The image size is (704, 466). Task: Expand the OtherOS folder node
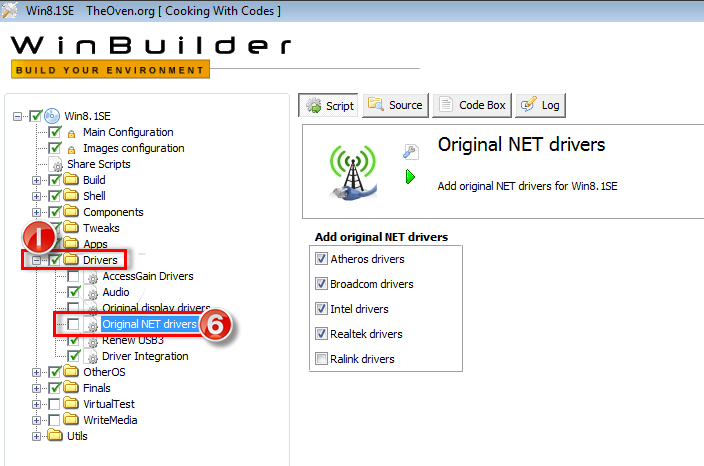[36, 372]
